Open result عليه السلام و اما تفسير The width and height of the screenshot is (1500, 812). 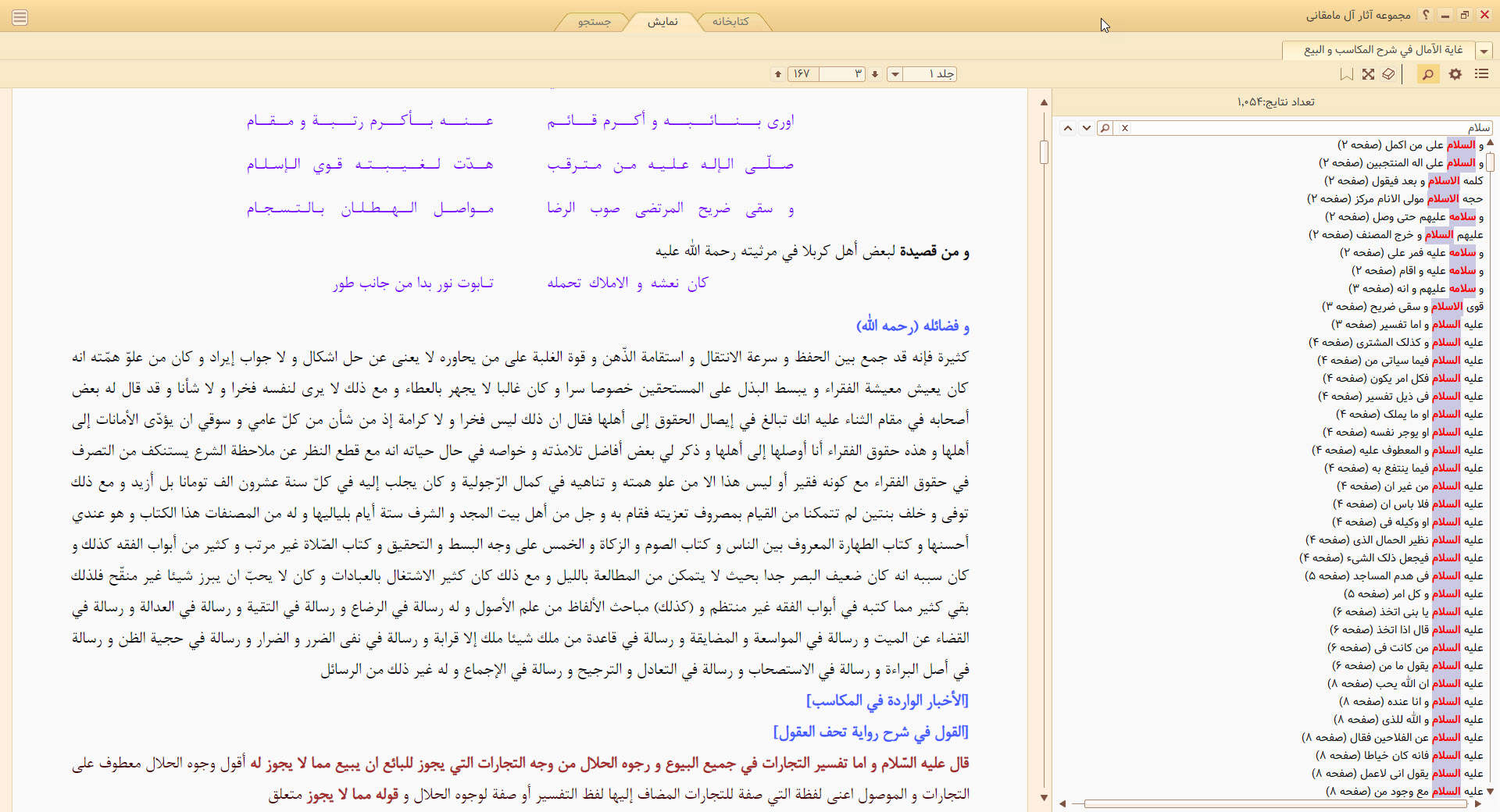(x=1407, y=325)
